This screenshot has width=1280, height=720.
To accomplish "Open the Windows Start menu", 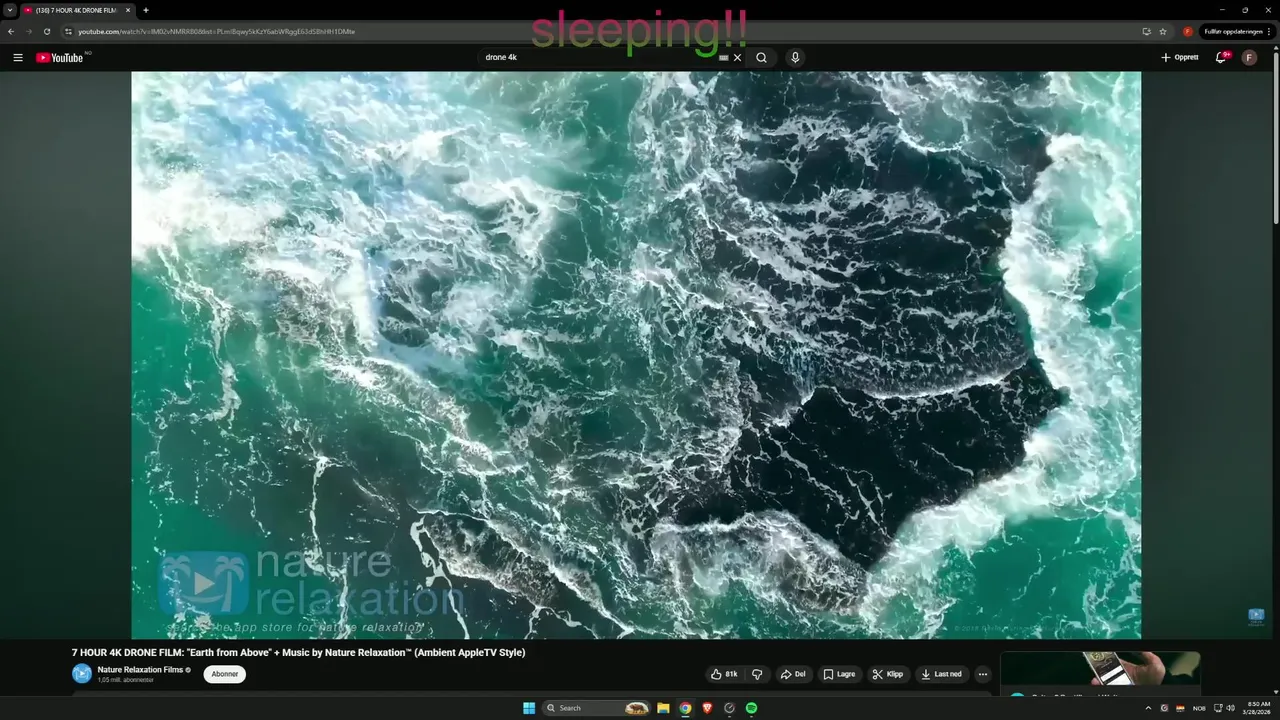I will click(x=529, y=708).
